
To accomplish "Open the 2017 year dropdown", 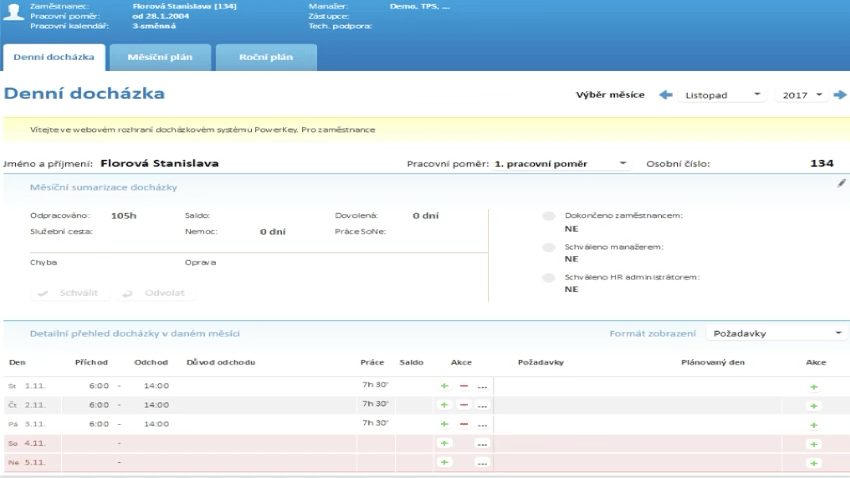I will point(802,95).
